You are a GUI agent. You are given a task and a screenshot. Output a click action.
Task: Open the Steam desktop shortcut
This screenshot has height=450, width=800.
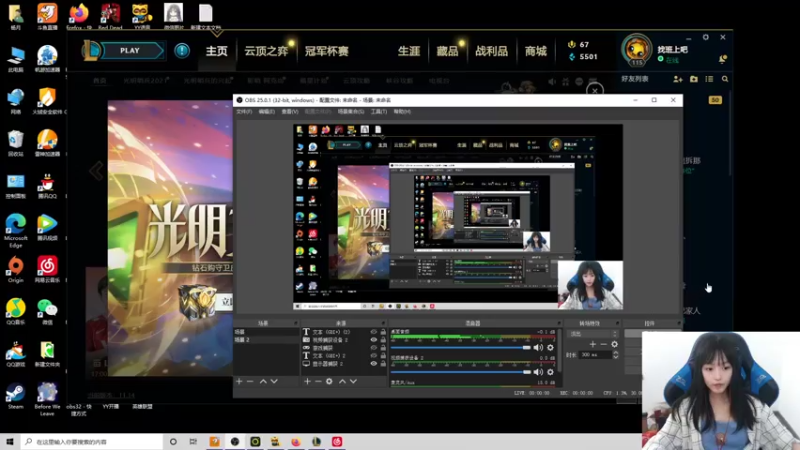(15, 396)
